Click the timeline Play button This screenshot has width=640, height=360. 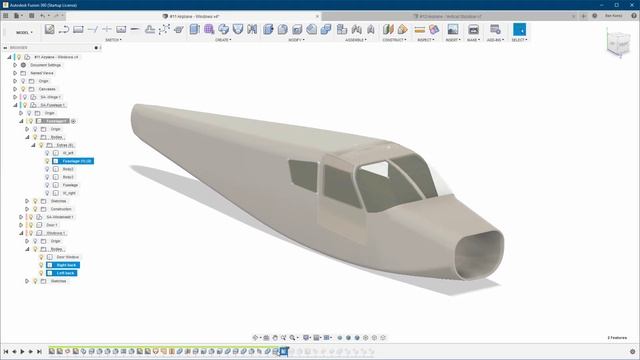pos(22,351)
